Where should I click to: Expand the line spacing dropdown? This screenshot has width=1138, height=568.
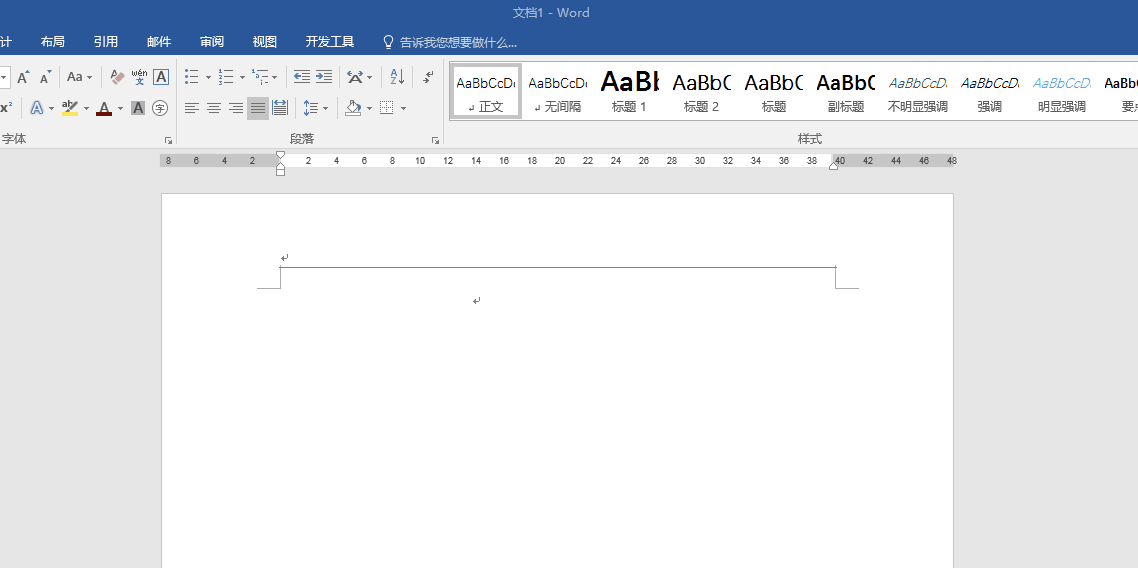[x=326, y=108]
